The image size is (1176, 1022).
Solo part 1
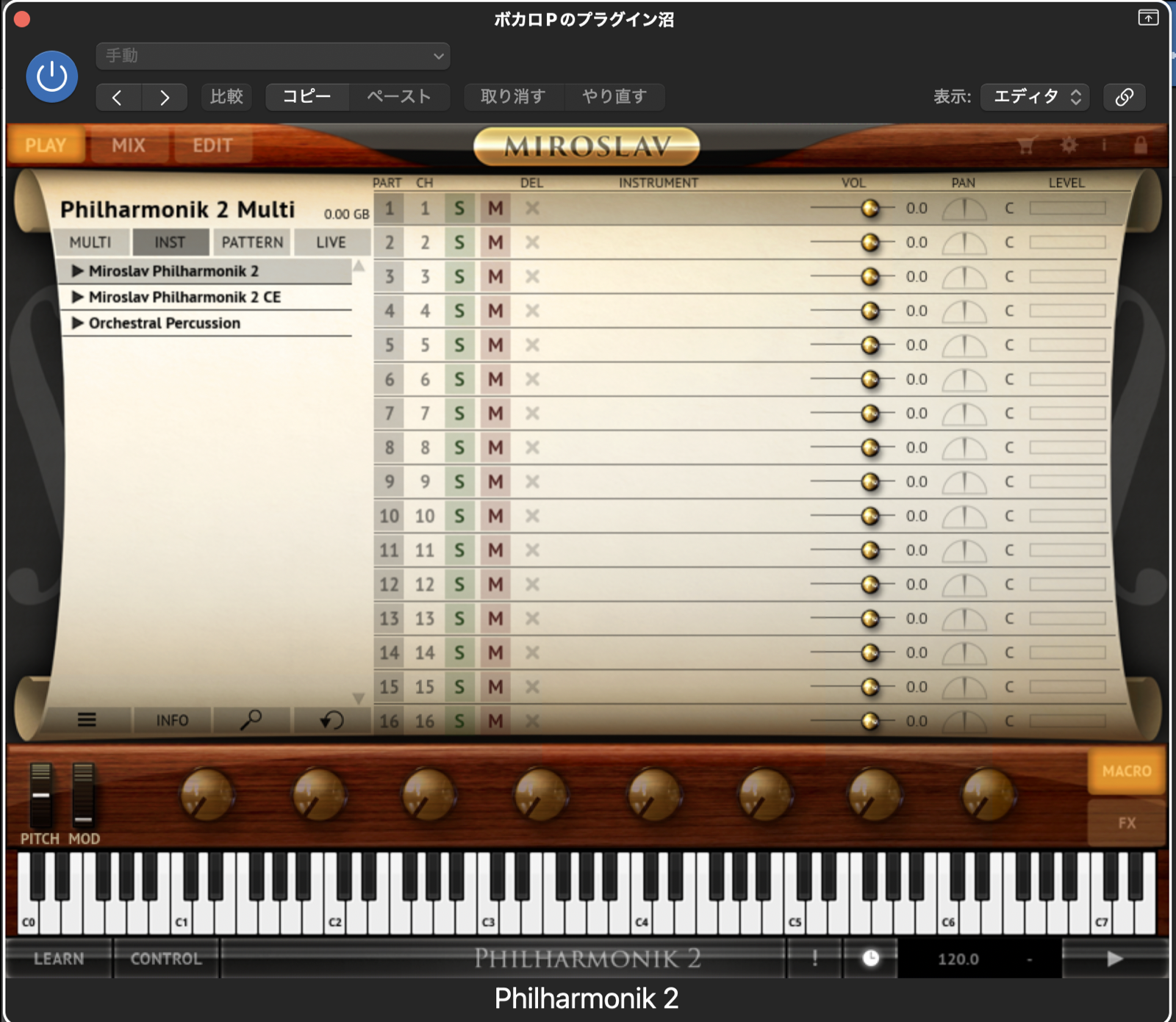(459, 209)
